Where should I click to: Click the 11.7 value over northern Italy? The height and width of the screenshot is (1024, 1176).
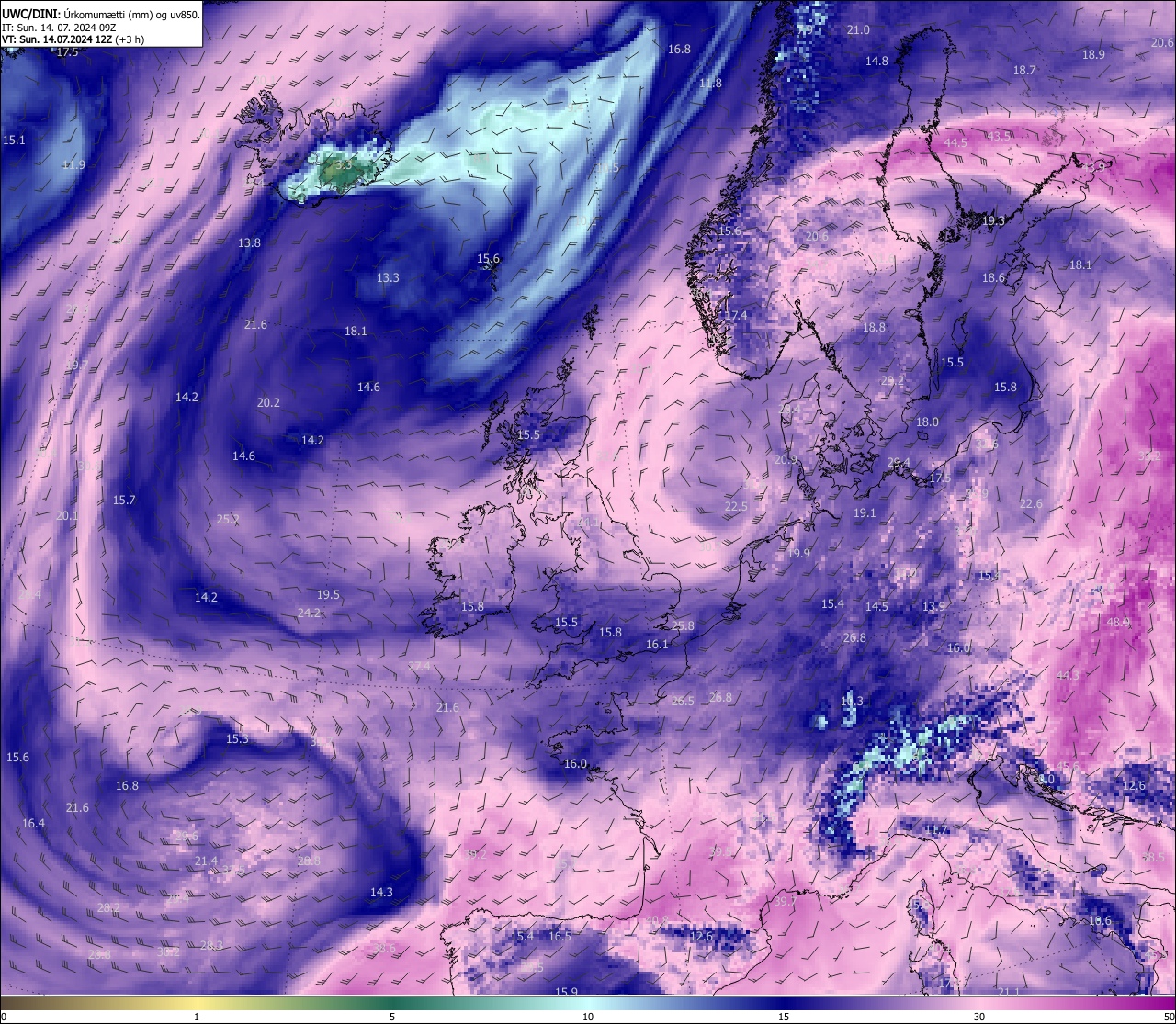(936, 831)
